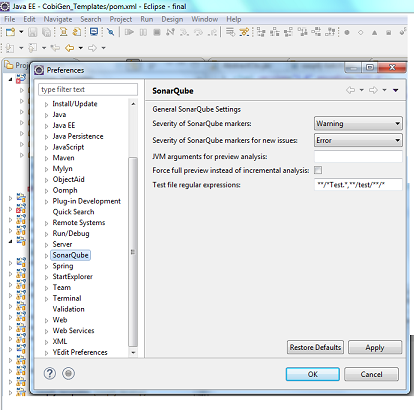414x410 pixels.
Task: Open the New wizard dropdown arrow
Action: click(21, 32)
